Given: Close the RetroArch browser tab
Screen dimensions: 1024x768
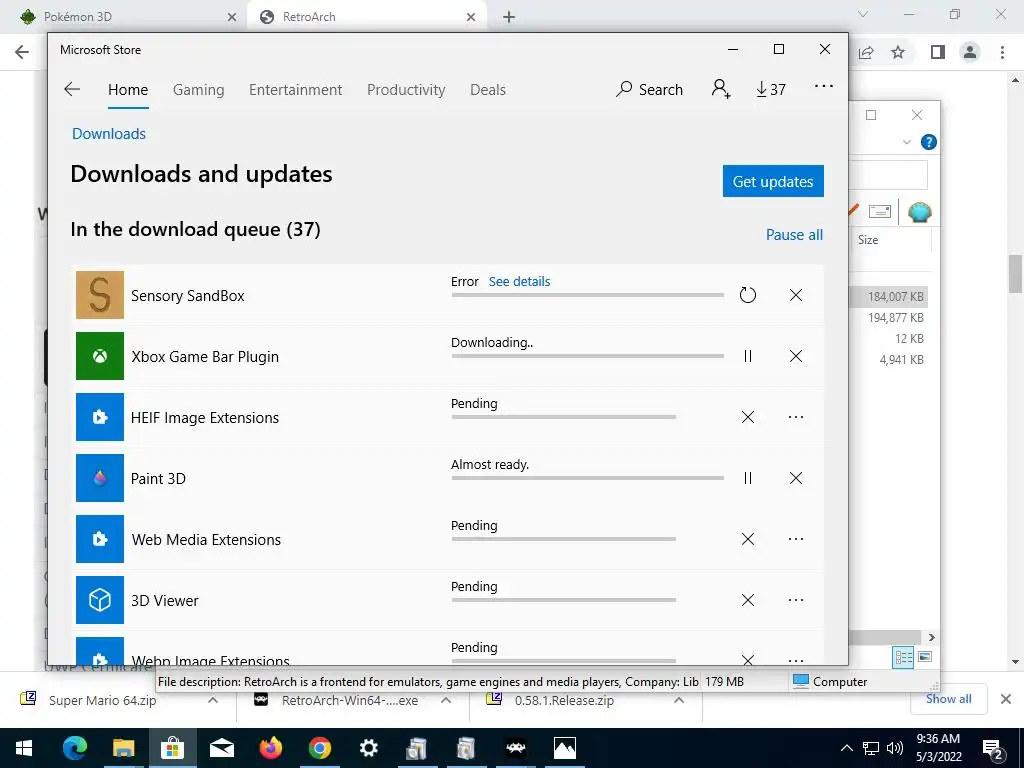Looking at the screenshot, I should pyautogui.click(x=471, y=17).
